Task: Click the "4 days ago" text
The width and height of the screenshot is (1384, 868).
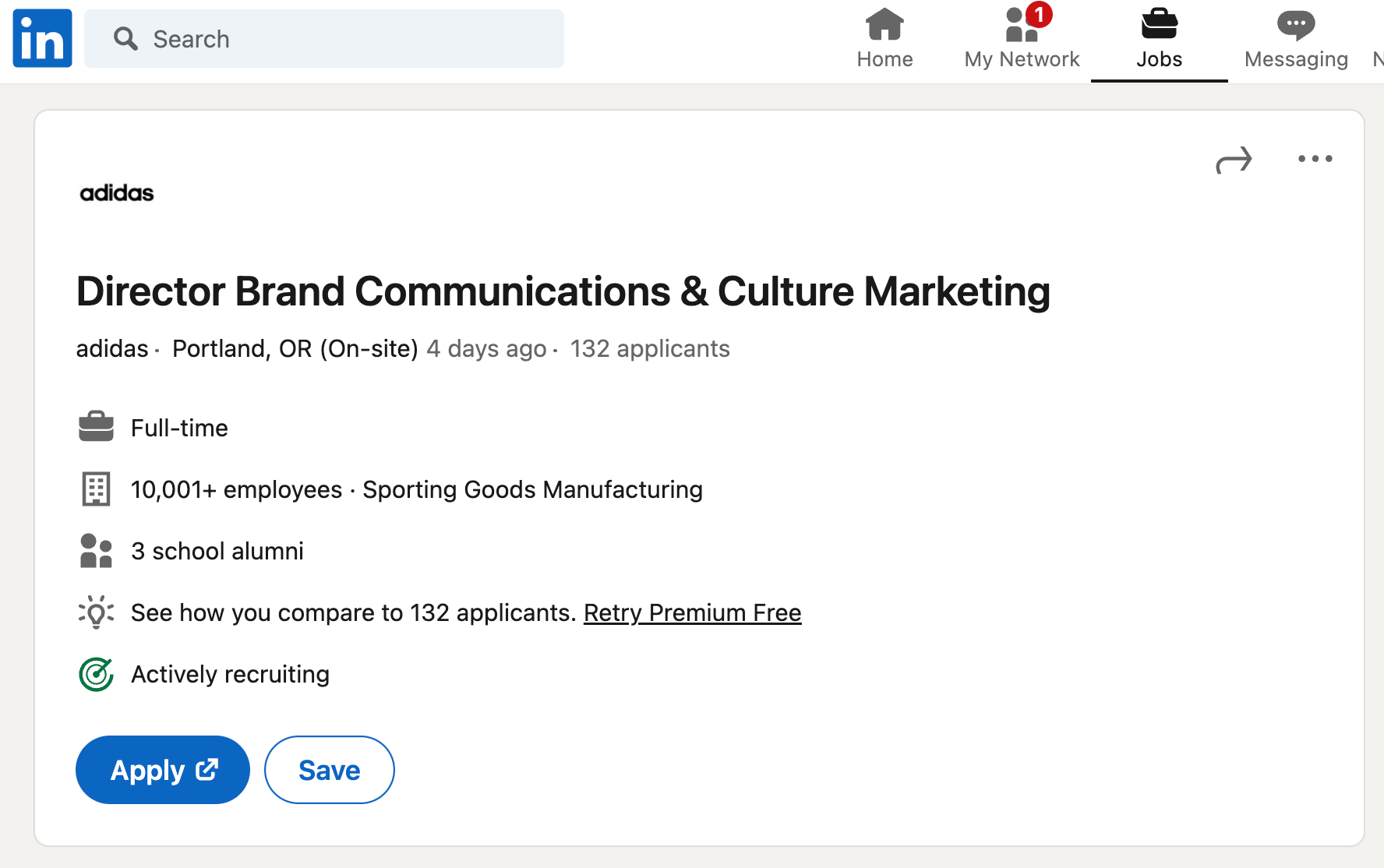Action: [486, 348]
